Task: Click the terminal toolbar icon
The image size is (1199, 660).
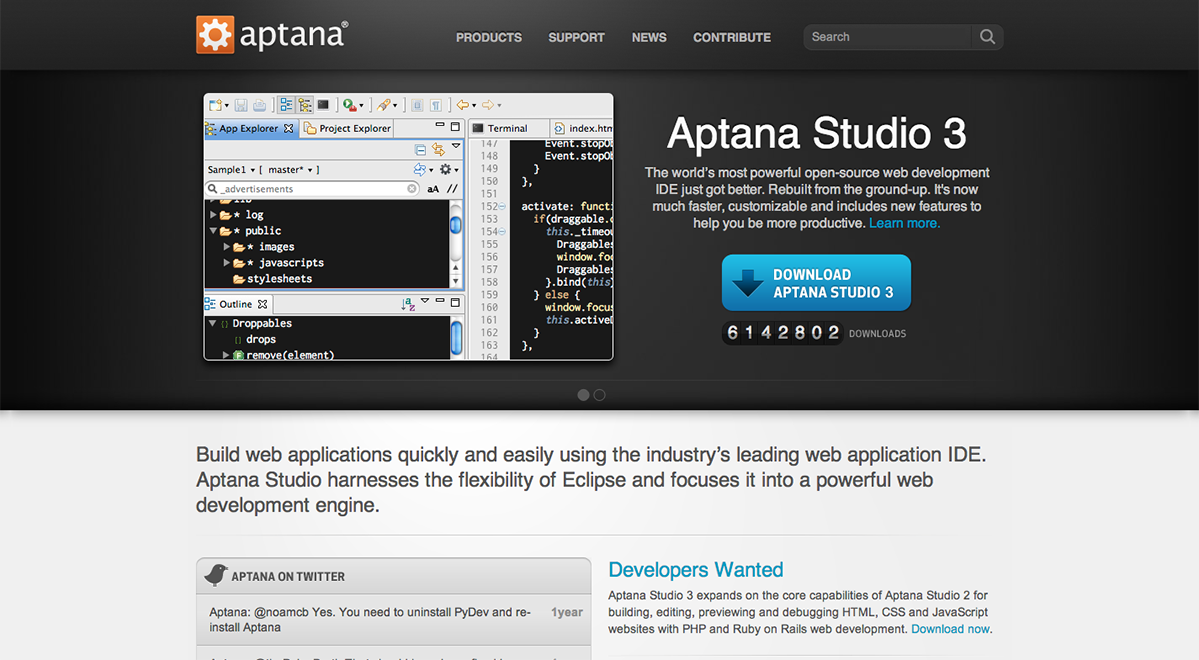Action: [x=323, y=105]
